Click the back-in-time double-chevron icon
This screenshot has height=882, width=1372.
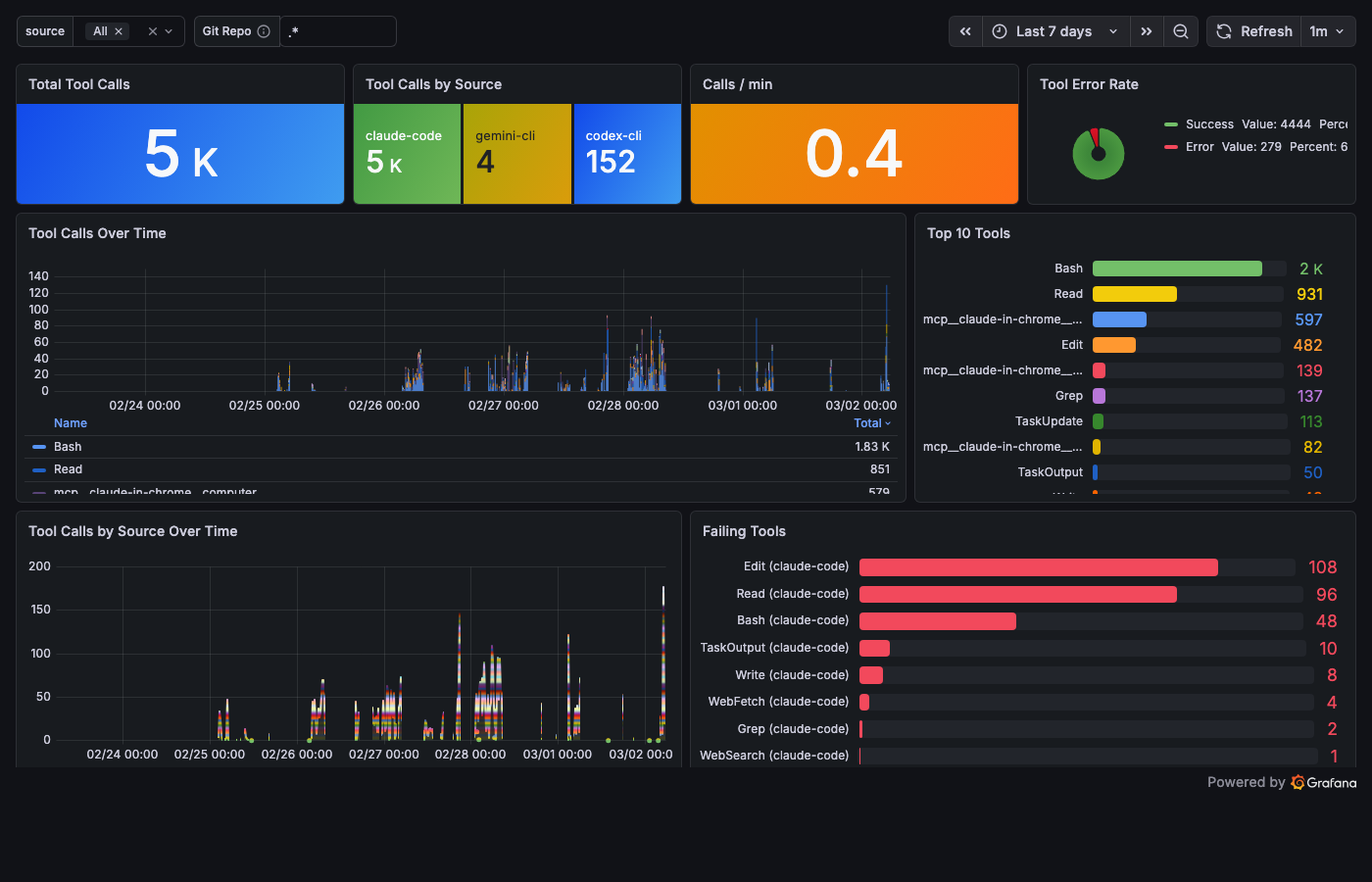(964, 30)
